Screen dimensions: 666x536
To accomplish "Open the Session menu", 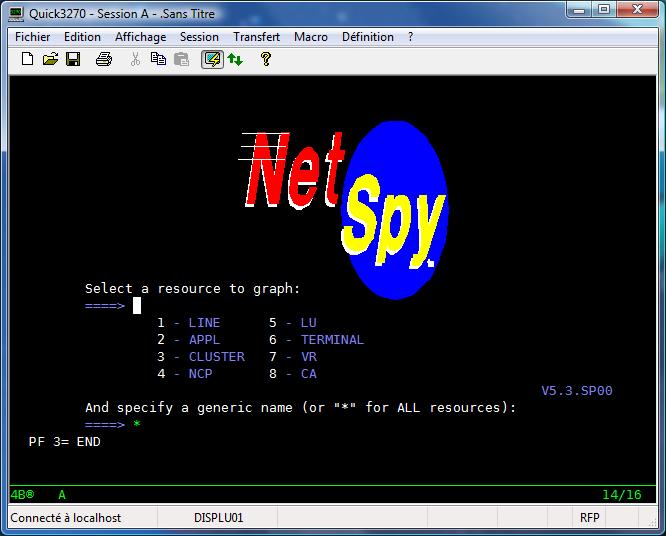I will click(x=199, y=37).
